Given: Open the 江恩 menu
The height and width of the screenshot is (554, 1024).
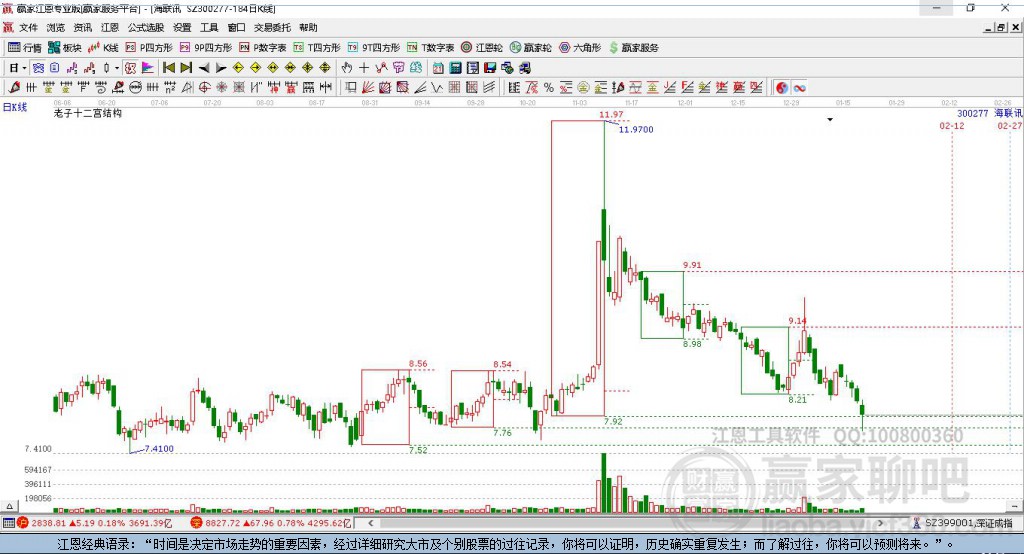Looking at the screenshot, I should [x=110, y=27].
